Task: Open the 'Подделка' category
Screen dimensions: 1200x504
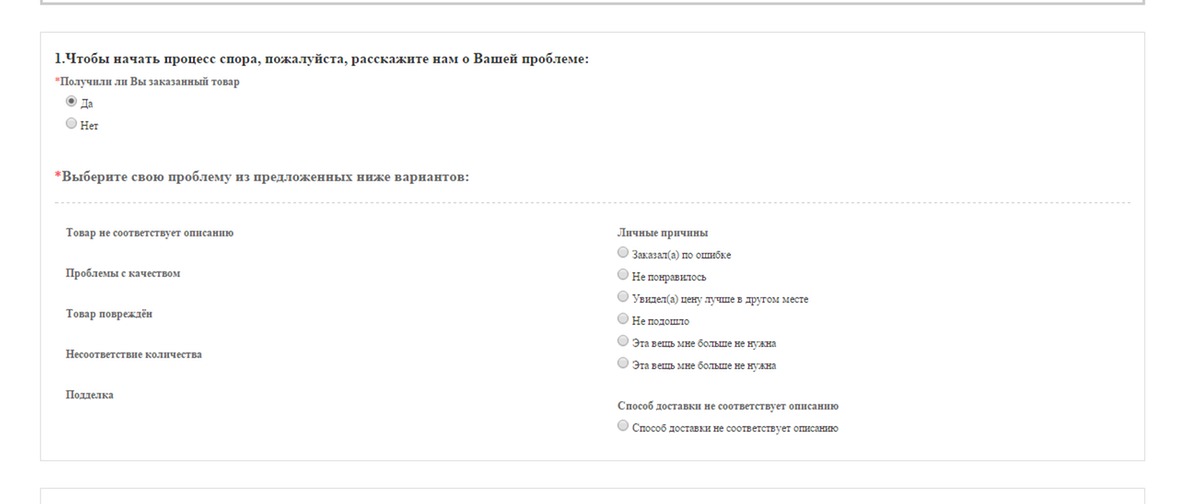Action: coord(90,395)
